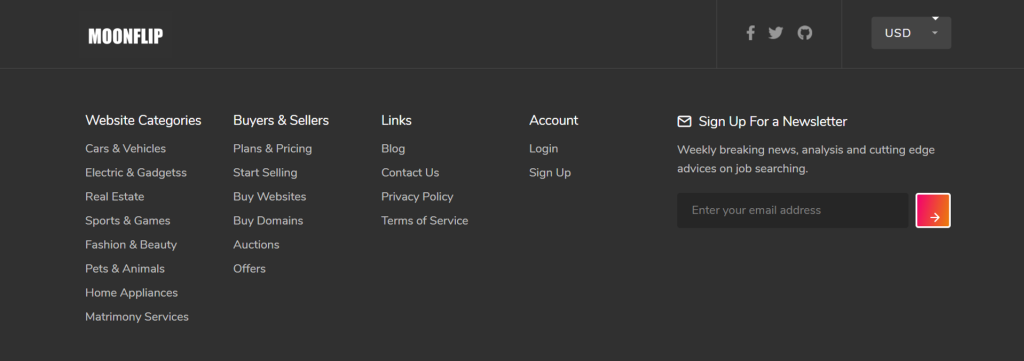
Task: Open the Twitter social icon
Action: pos(775,33)
